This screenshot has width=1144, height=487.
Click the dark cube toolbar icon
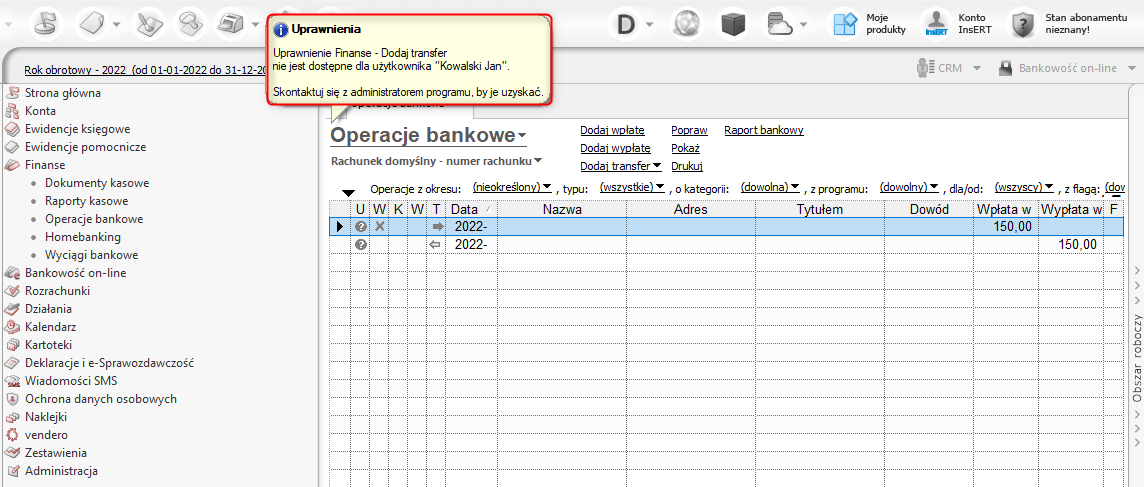point(733,25)
